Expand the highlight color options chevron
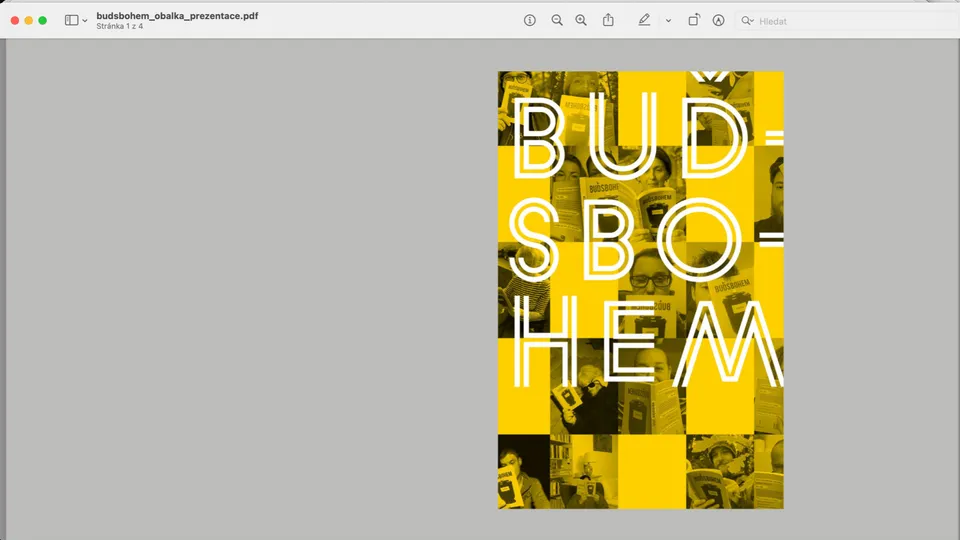 coord(668,21)
